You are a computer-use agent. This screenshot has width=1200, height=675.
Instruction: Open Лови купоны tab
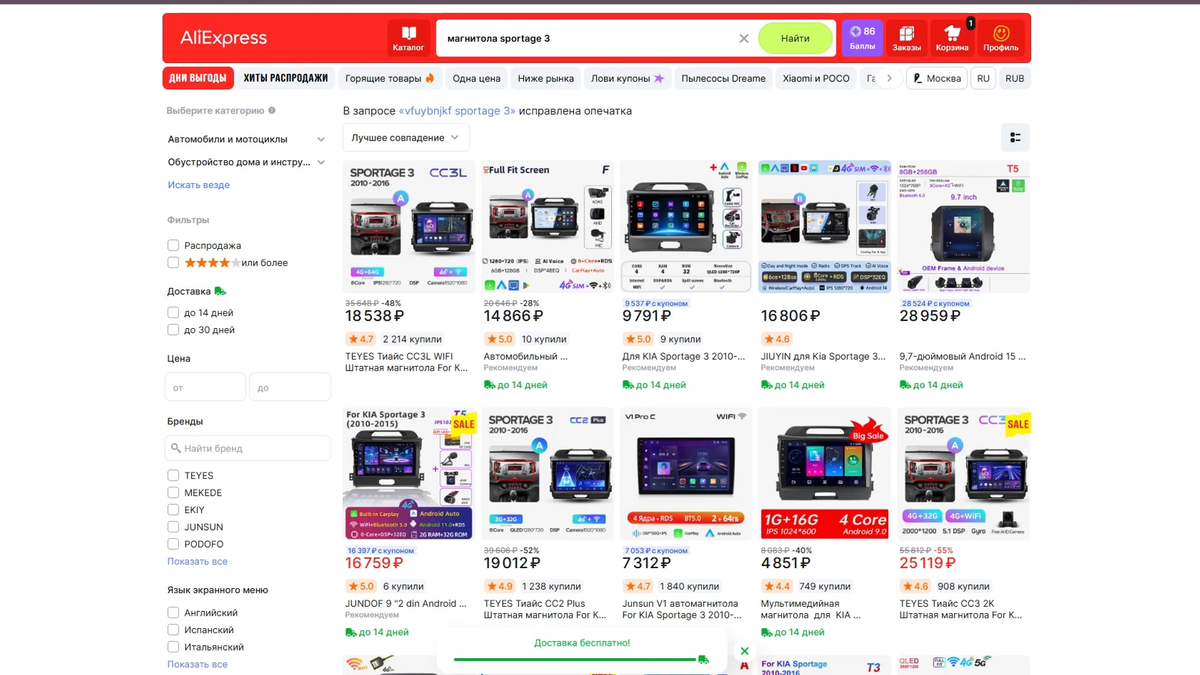click(x=627, y=78)
